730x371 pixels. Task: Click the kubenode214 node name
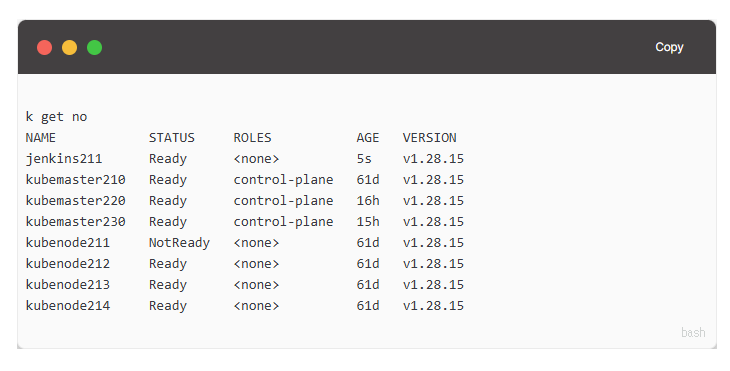pyautogui.click(x=68, y=305)
